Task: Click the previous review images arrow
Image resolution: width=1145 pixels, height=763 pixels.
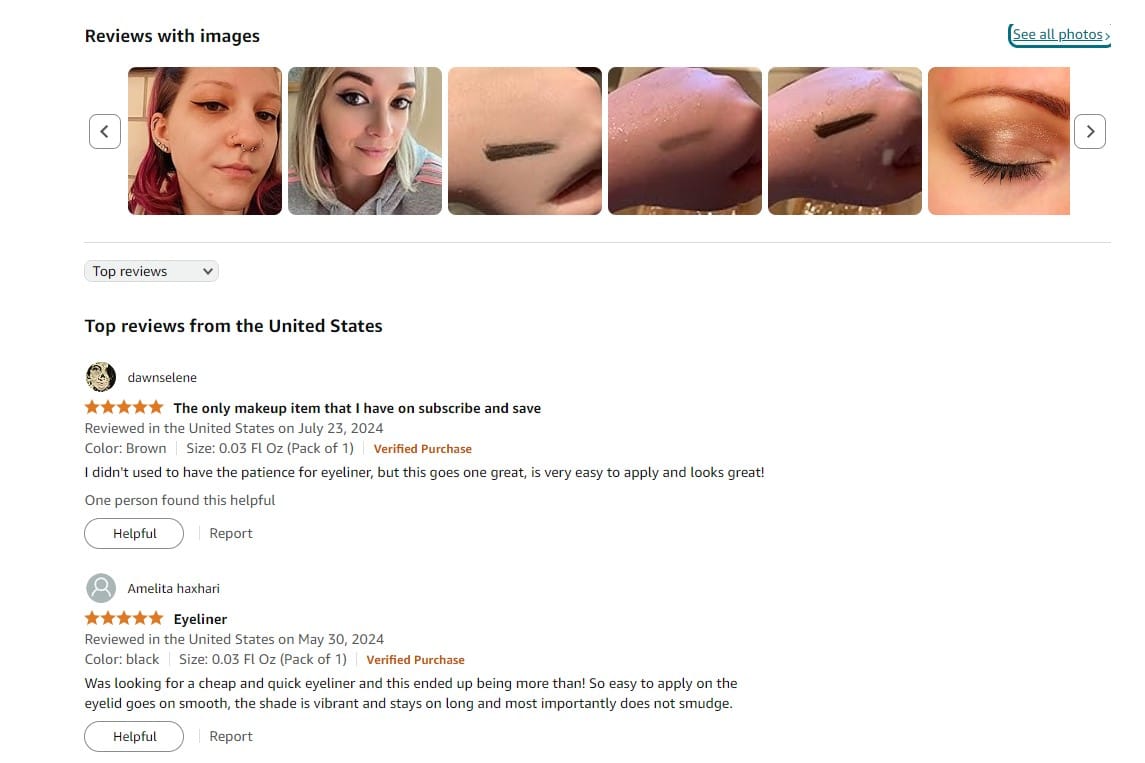Action: click(x=104, y=131)
